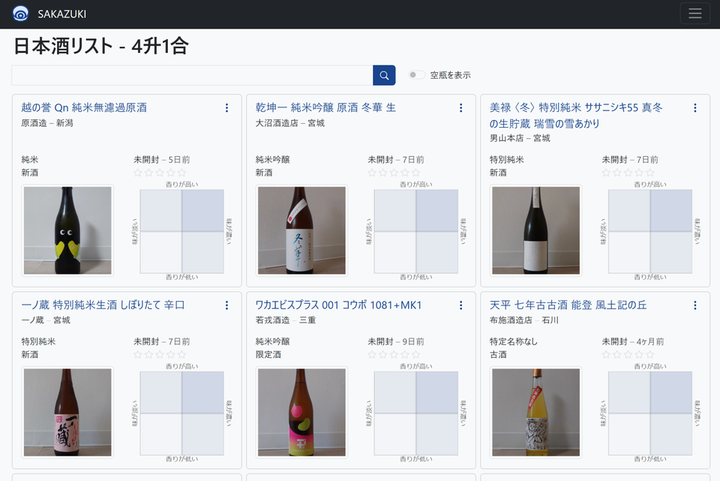
Task: Click the 若戎酒造 – 三重 brewery text
Action: pyautogui.click(x=286, y=320)
